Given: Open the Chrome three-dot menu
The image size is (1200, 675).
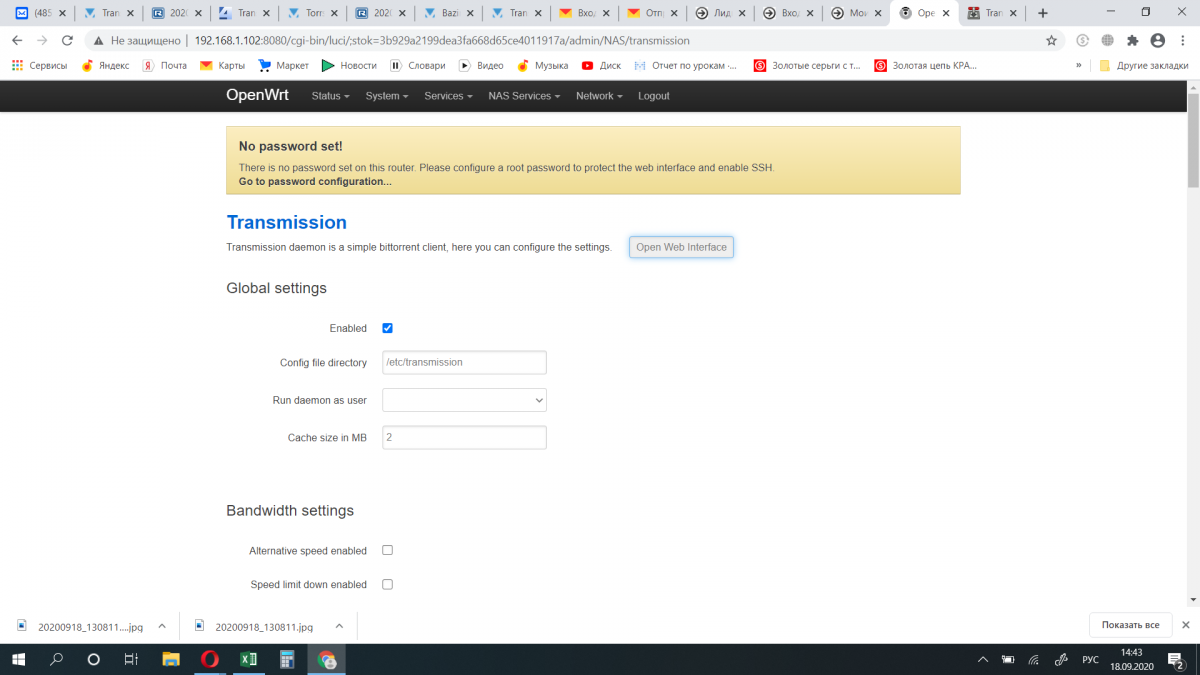Looking at the screenshot, I should click(x=1183, y=41).
